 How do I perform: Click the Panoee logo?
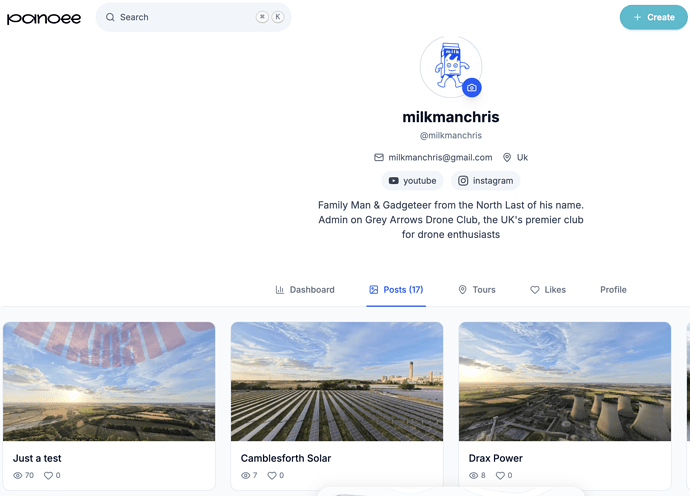[44, 18]
